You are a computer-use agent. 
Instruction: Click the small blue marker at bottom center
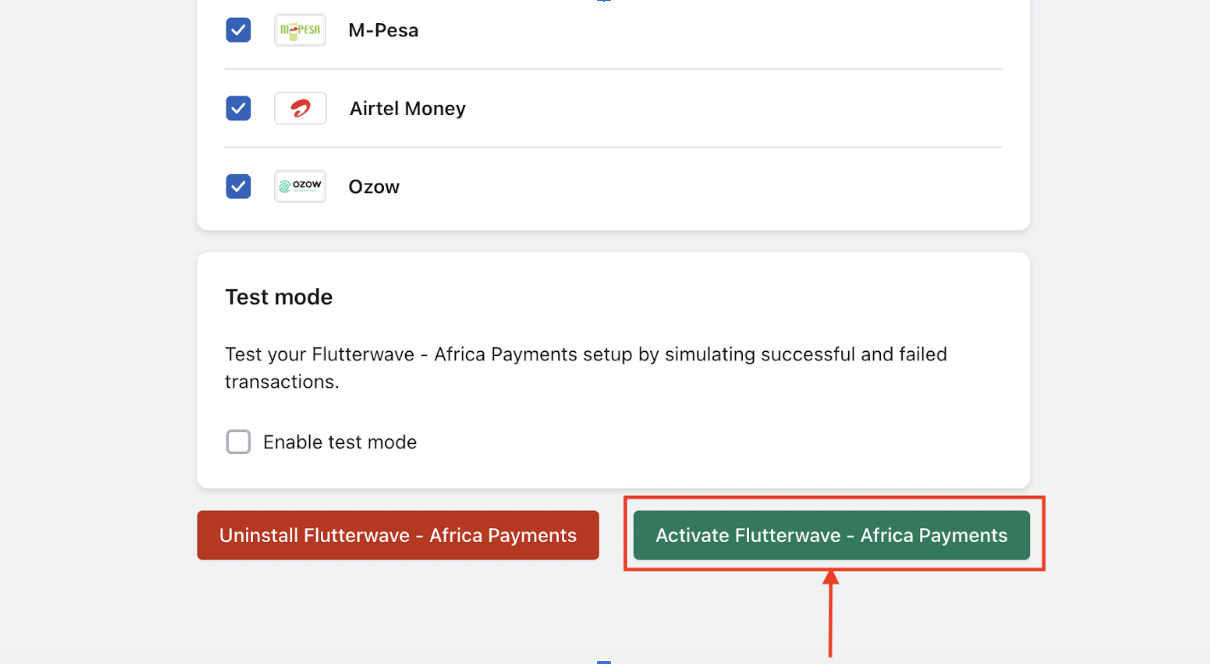[x=603, y=661]
